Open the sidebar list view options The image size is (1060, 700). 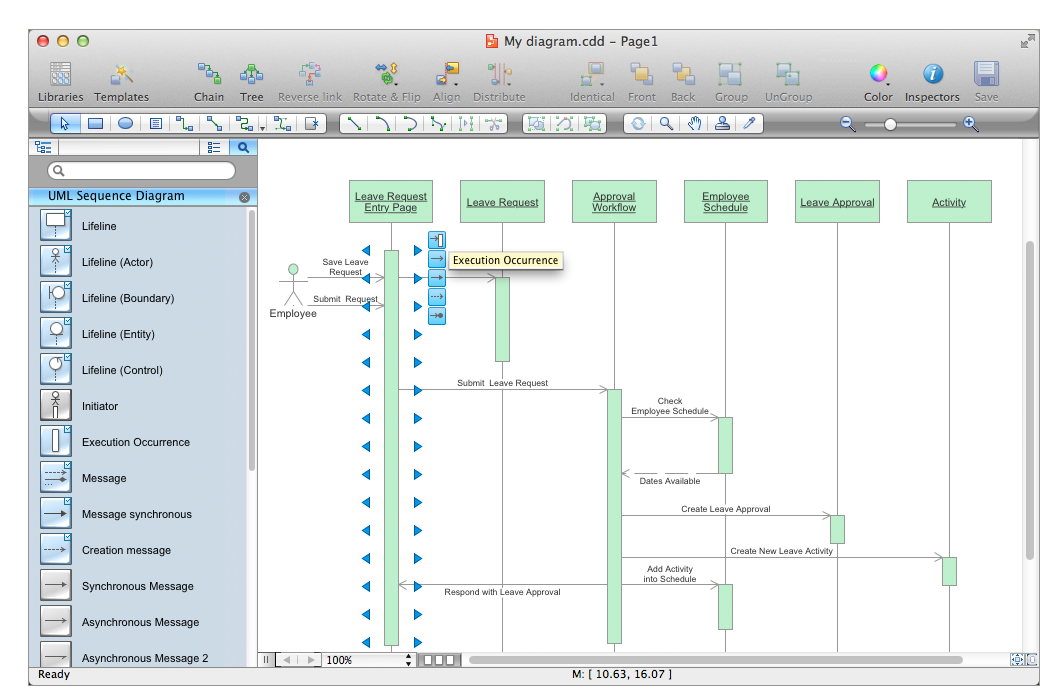coord(213,146)
